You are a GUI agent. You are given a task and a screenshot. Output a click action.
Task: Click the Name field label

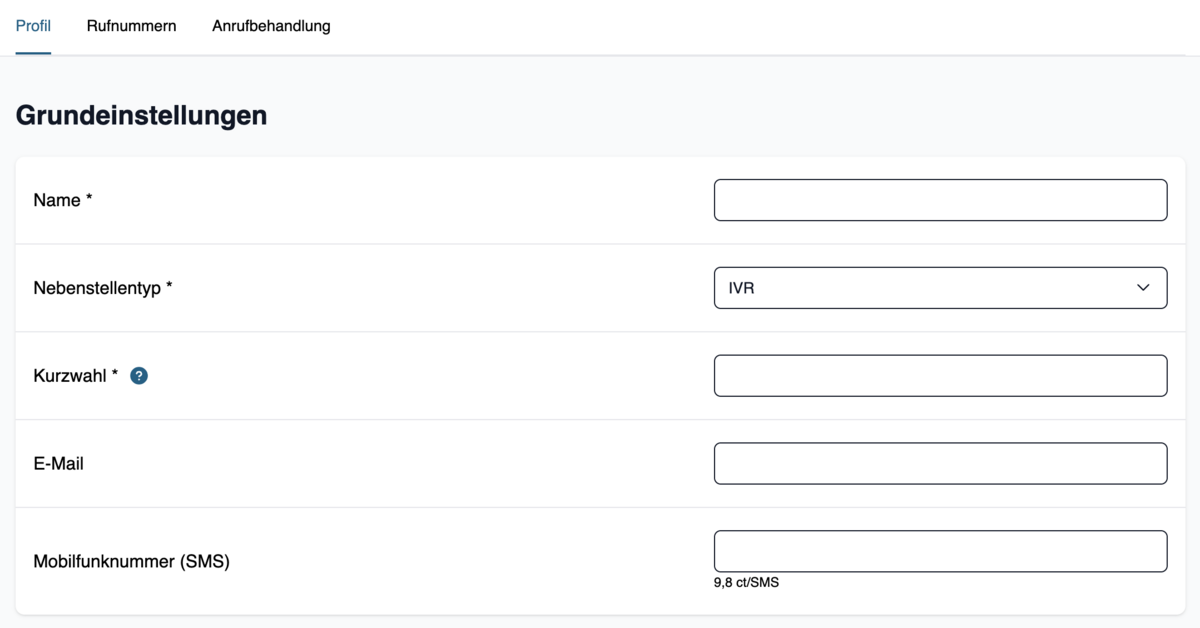pos(57,200)
